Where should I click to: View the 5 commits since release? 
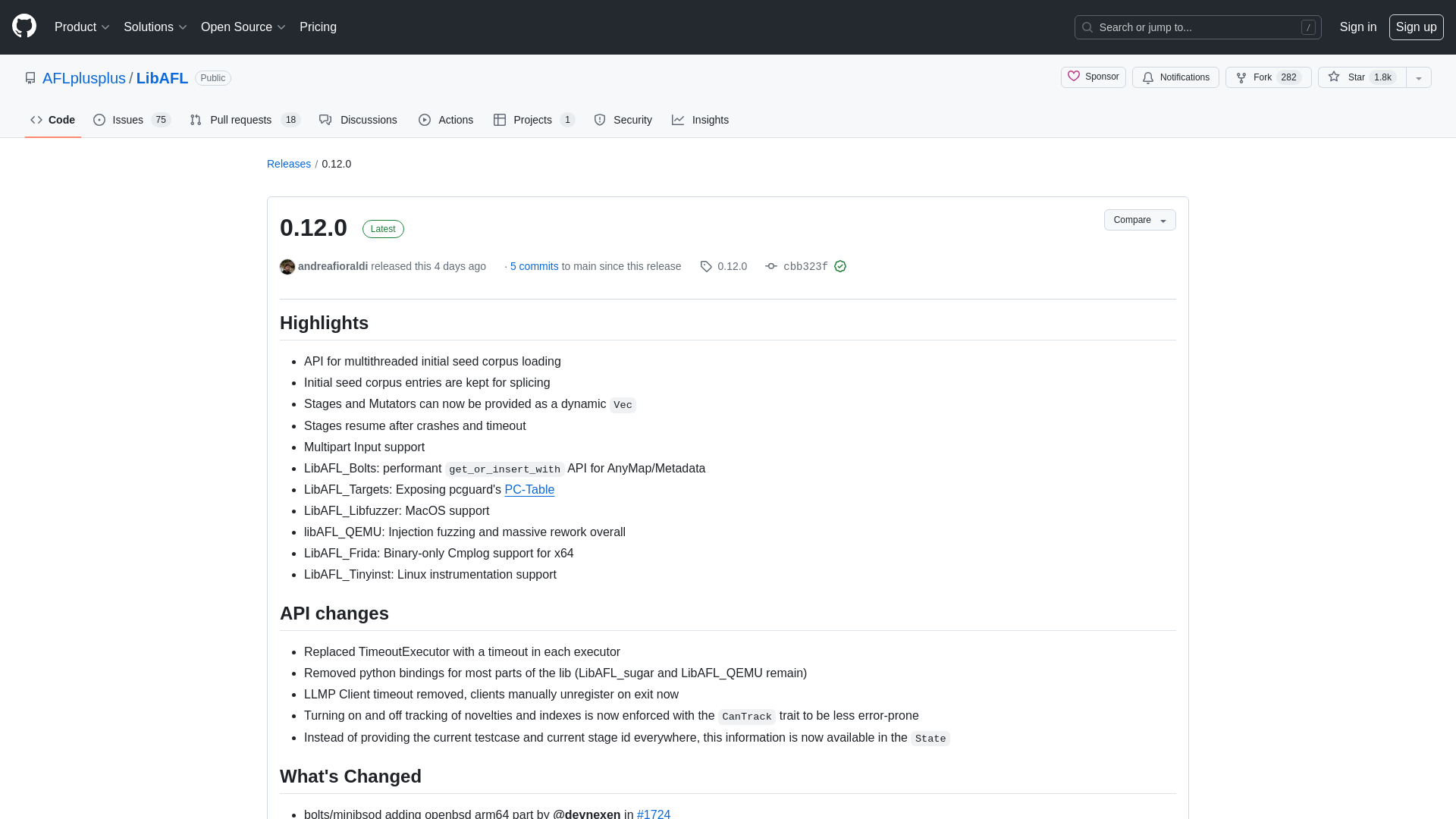[535, 266]
